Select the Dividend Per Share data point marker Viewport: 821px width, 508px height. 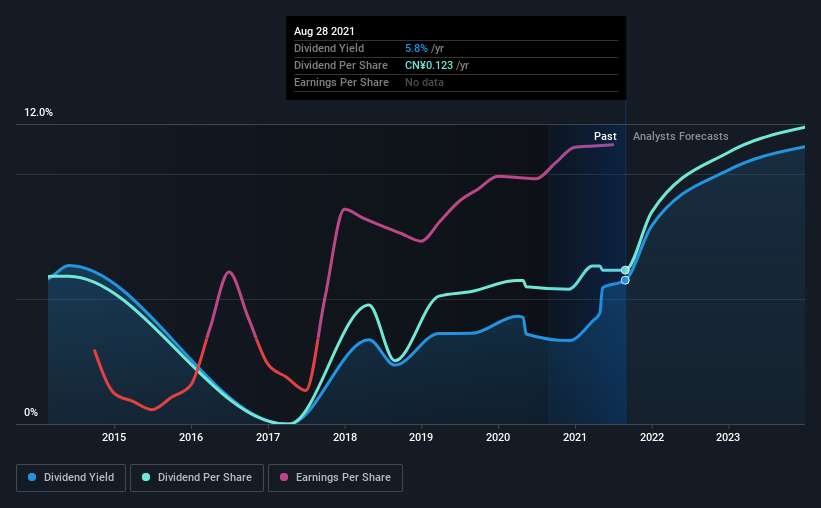click(625, 270)
